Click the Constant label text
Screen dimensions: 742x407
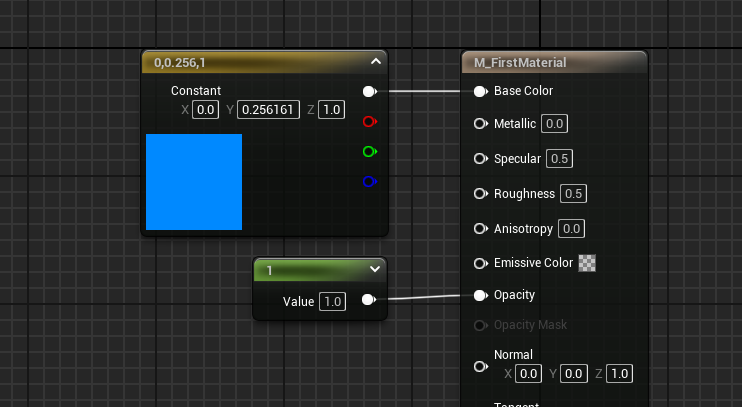click(196, 90)
